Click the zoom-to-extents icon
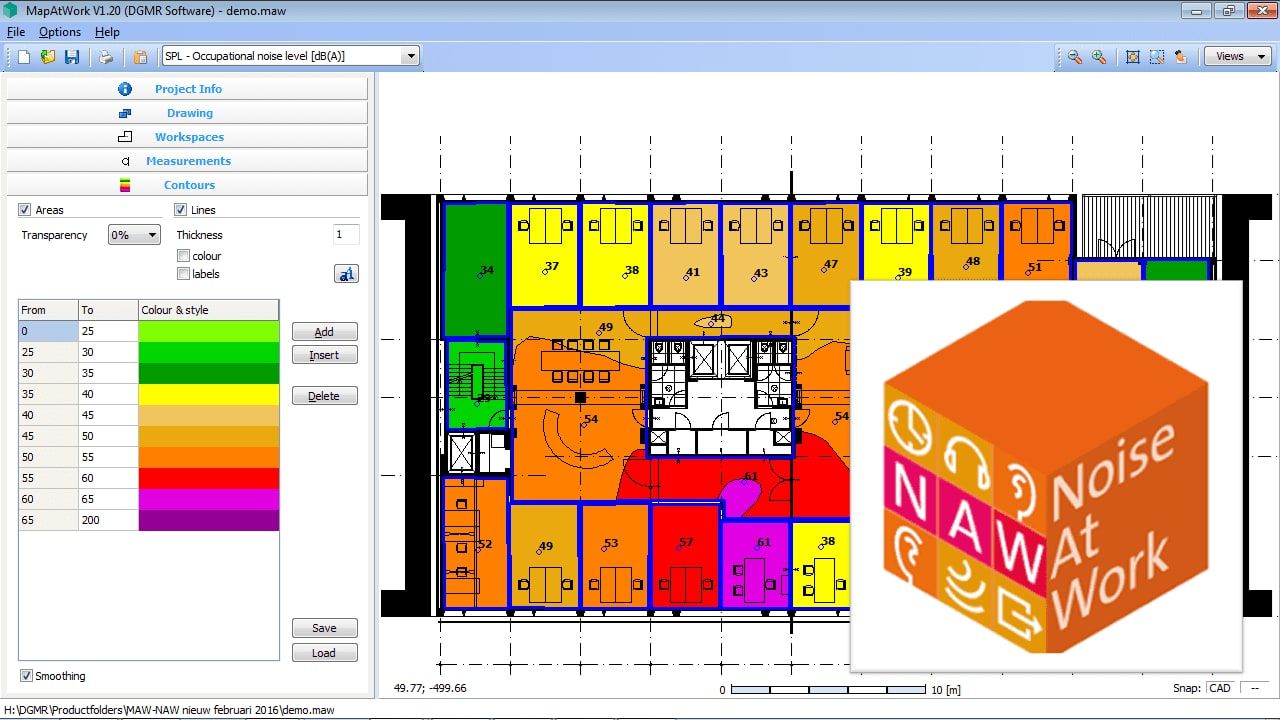1280x720 pixels. click(x=1133, y=57)
